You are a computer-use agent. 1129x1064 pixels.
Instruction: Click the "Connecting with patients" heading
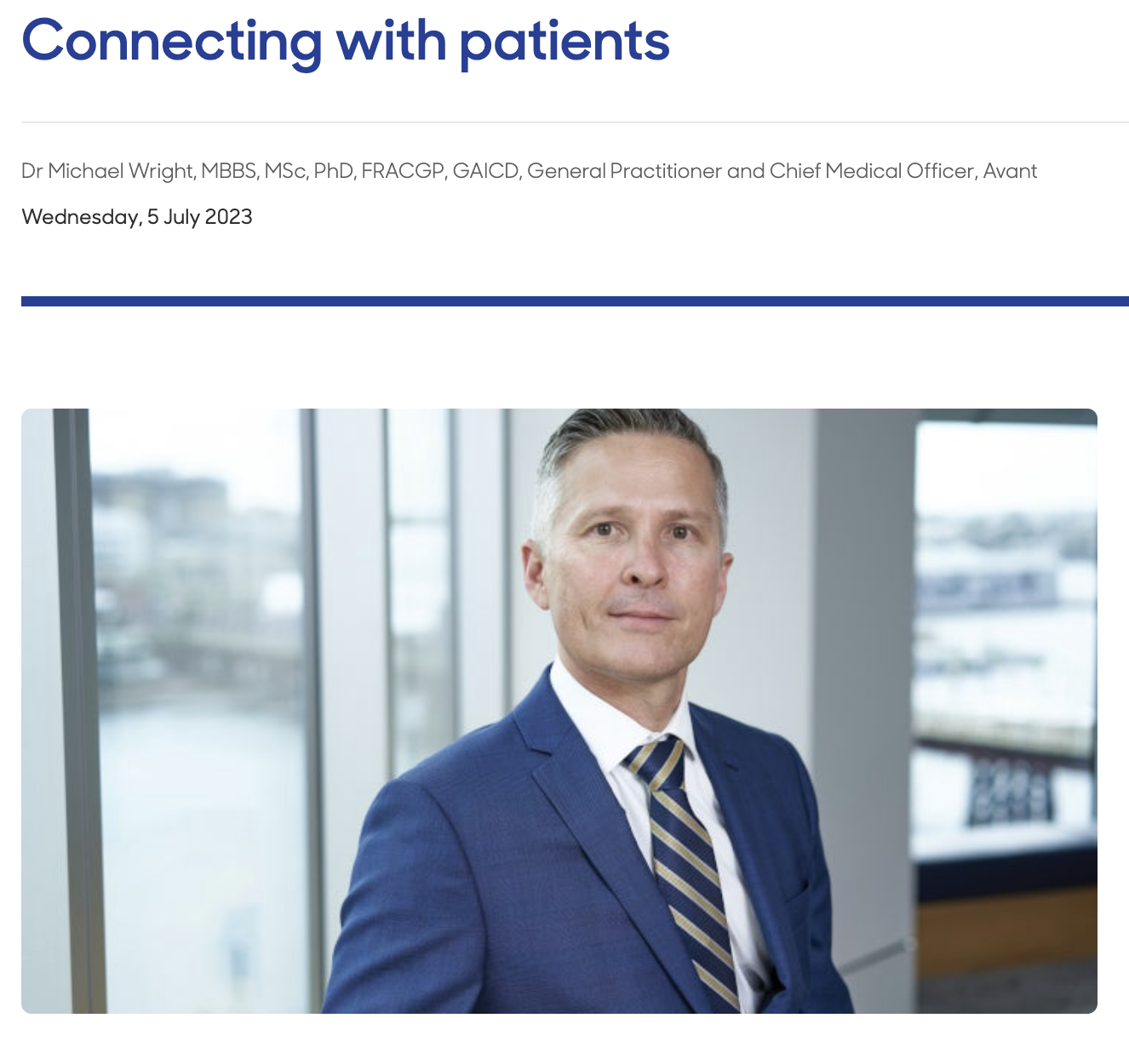pos(345,41)
